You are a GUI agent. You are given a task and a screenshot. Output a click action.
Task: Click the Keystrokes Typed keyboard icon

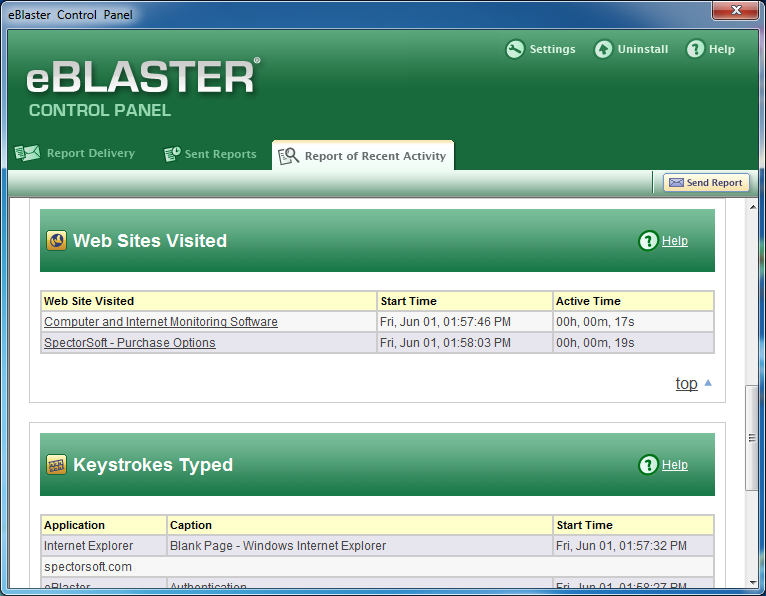point(57,465)
